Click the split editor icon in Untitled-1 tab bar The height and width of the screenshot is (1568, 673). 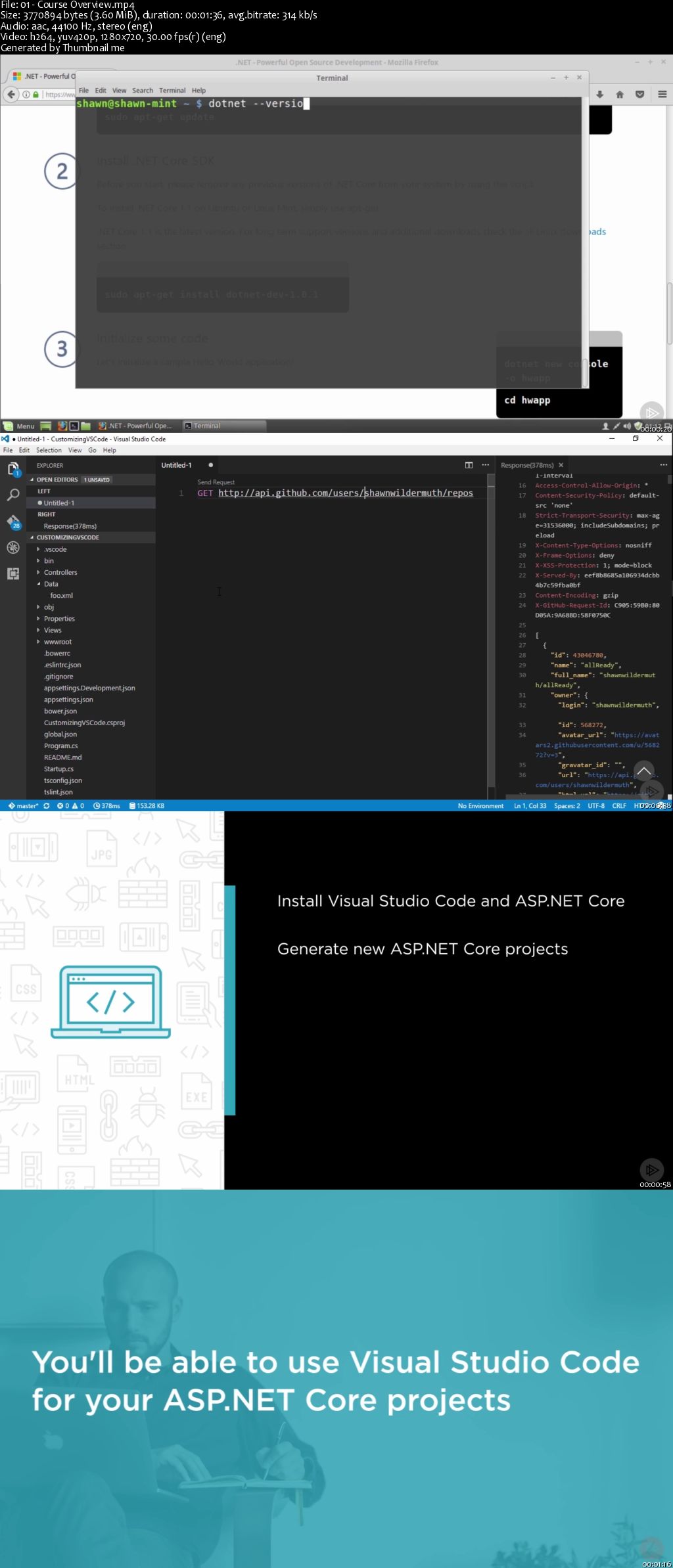pos(469,465)
